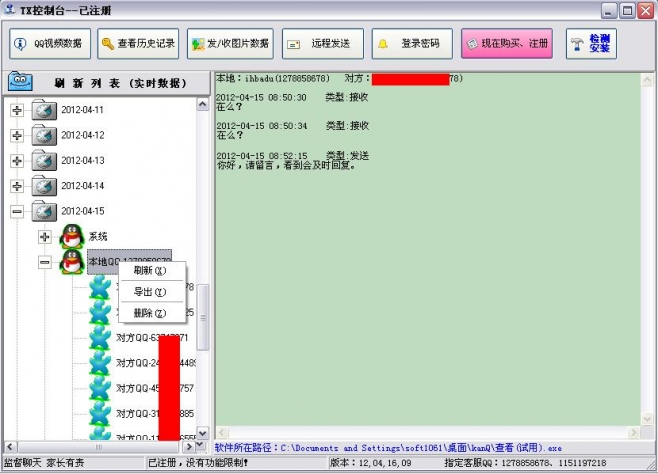Viewport: 658px width, 474px height.
Task: Click chat panel scroll down arrow
Action: tap(647, 419)
